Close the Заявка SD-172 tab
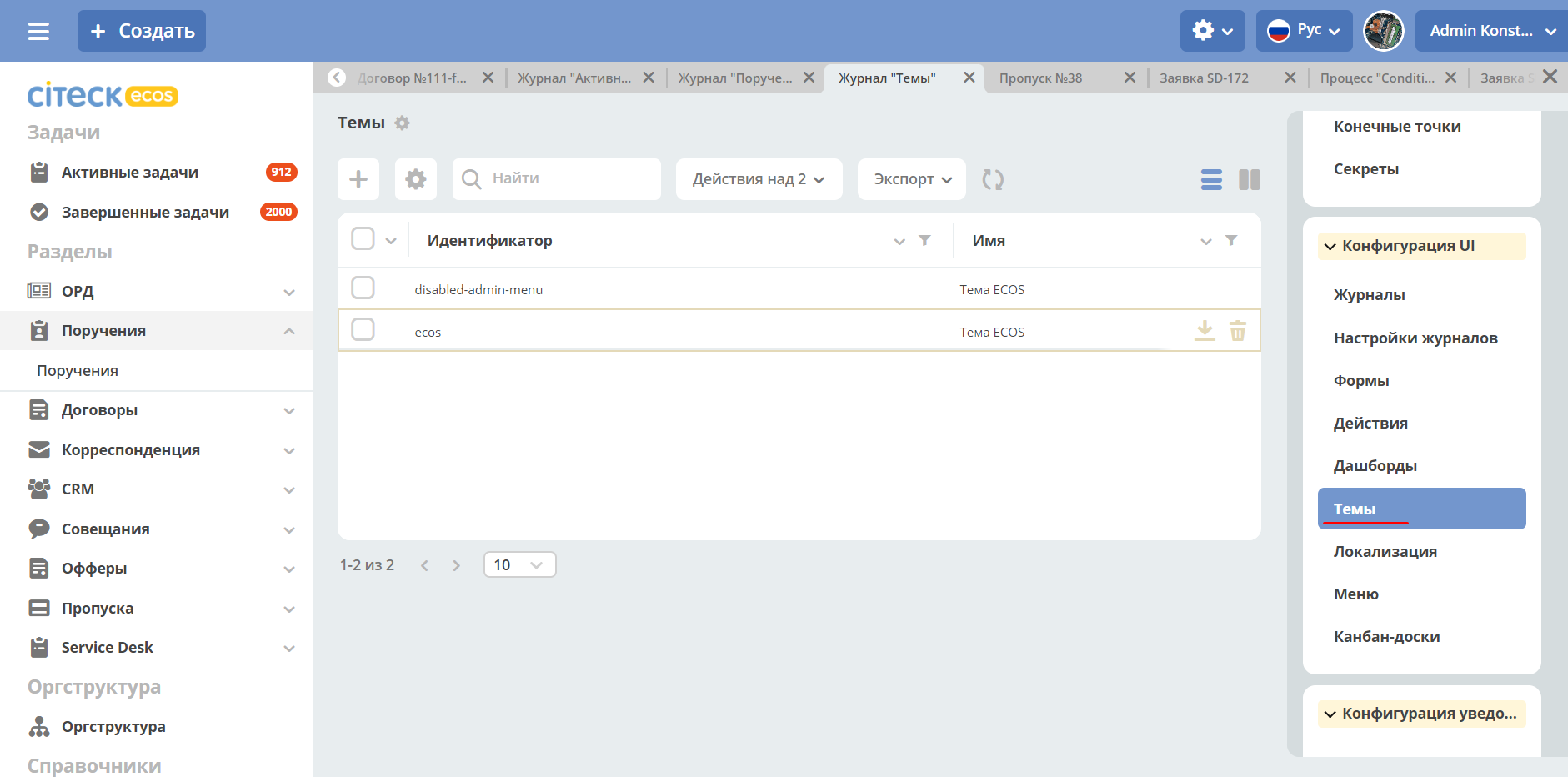 (1290, 78)
